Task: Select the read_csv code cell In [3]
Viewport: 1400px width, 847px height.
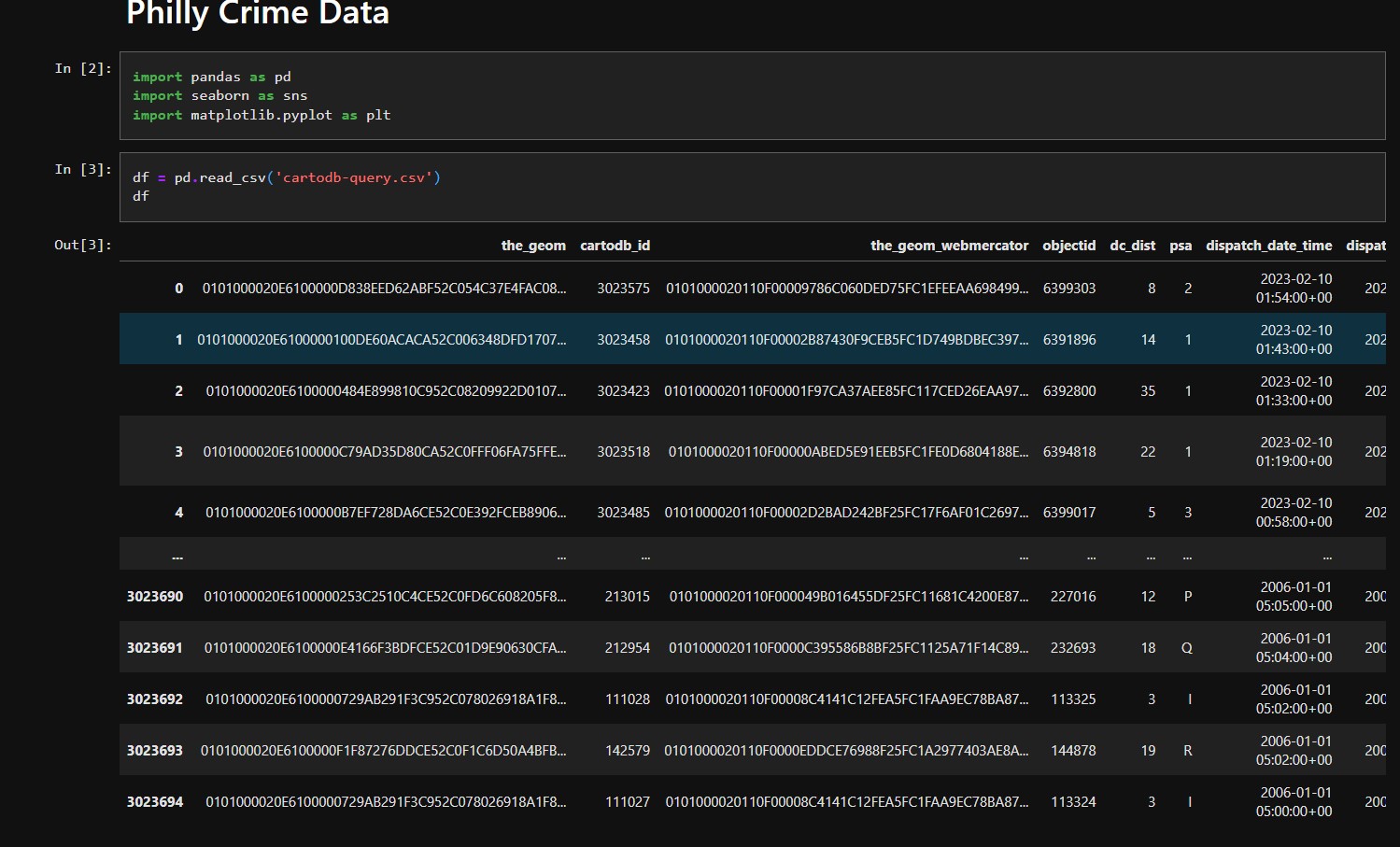Action: tap(752, 187)
